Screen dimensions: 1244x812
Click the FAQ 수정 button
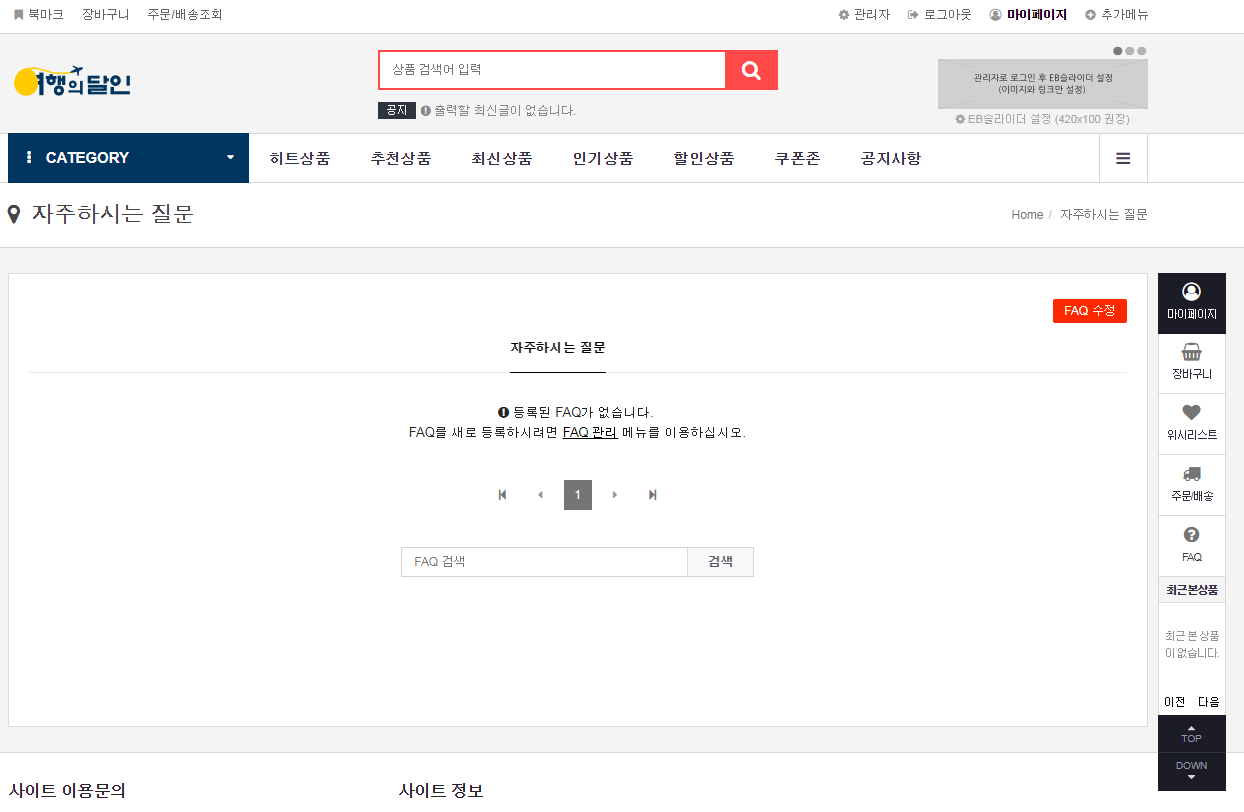coord(1090,311)
